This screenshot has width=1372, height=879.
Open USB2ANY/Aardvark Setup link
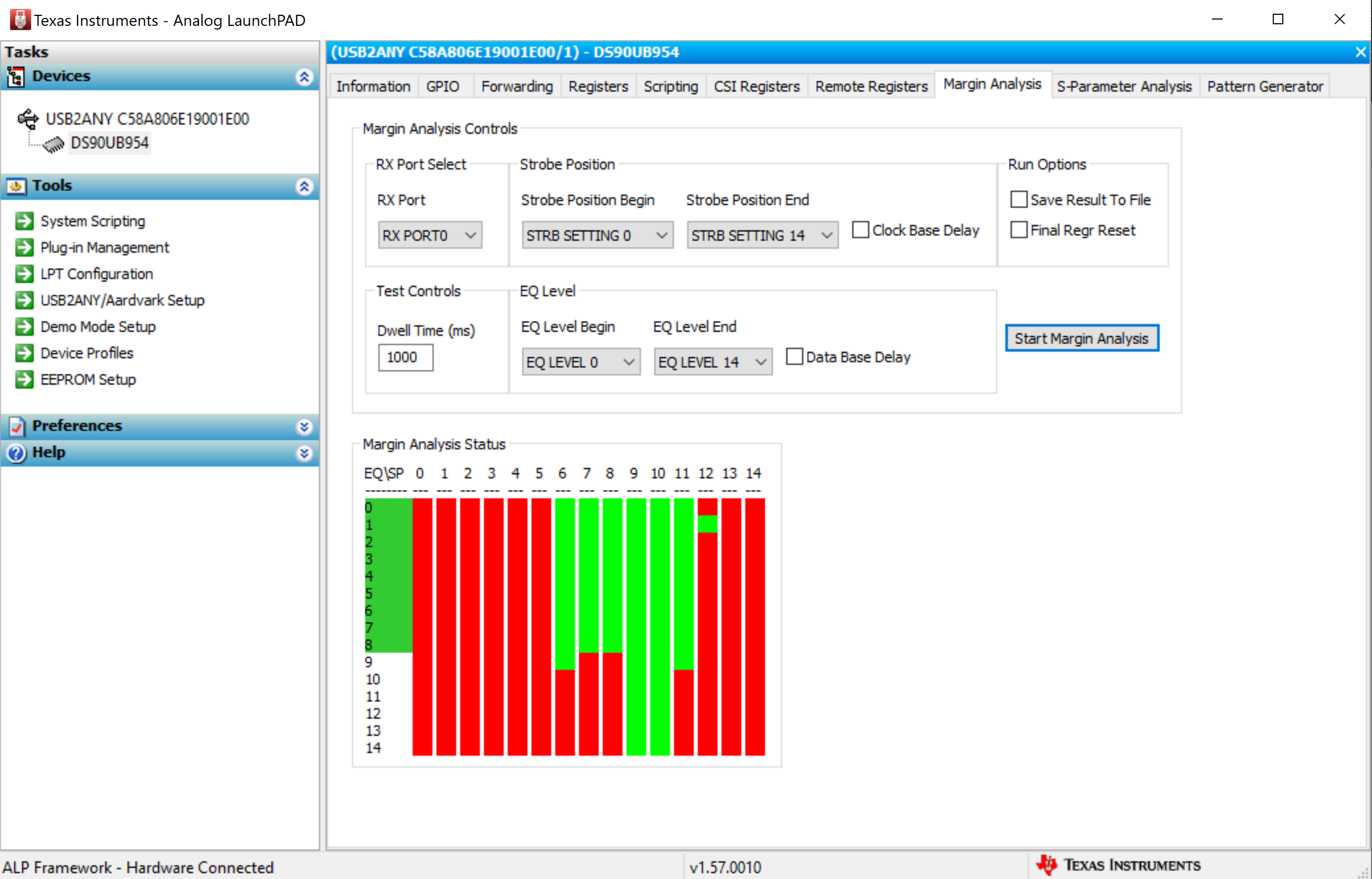tap(122, 300)
